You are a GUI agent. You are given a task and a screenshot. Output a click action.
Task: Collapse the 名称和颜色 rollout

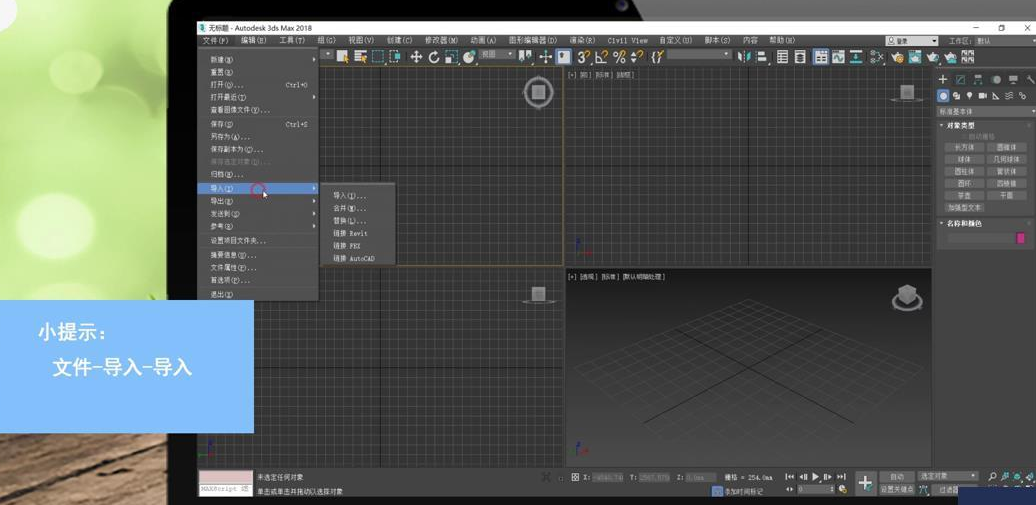click(x=960, y=223)
